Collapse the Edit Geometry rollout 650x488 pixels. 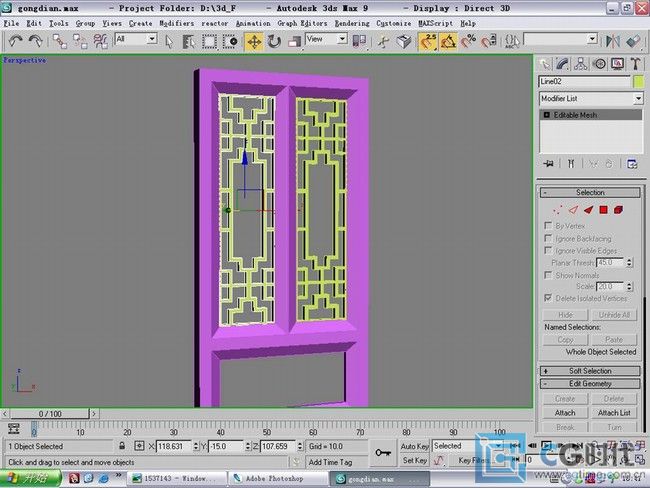[x=590, y=384]
